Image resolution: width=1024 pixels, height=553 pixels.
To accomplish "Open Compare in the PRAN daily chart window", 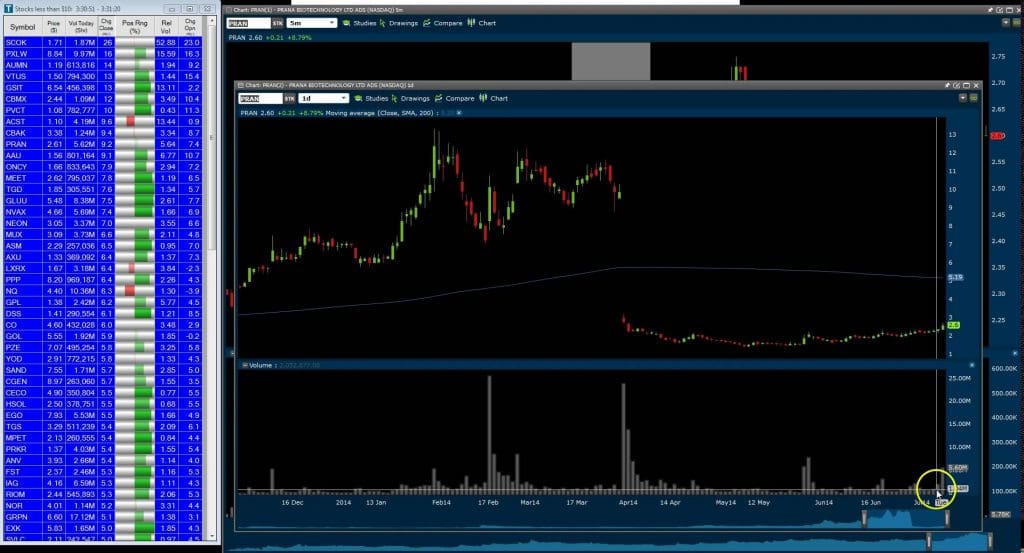I will tap(454, 99).
